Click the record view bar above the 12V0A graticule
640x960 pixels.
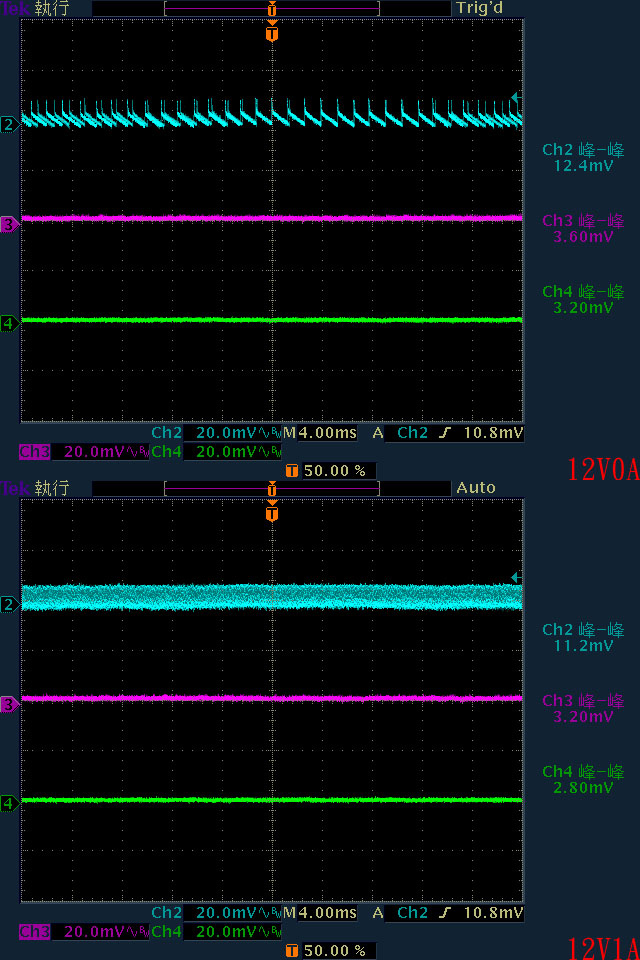click(x=272, y=9)
